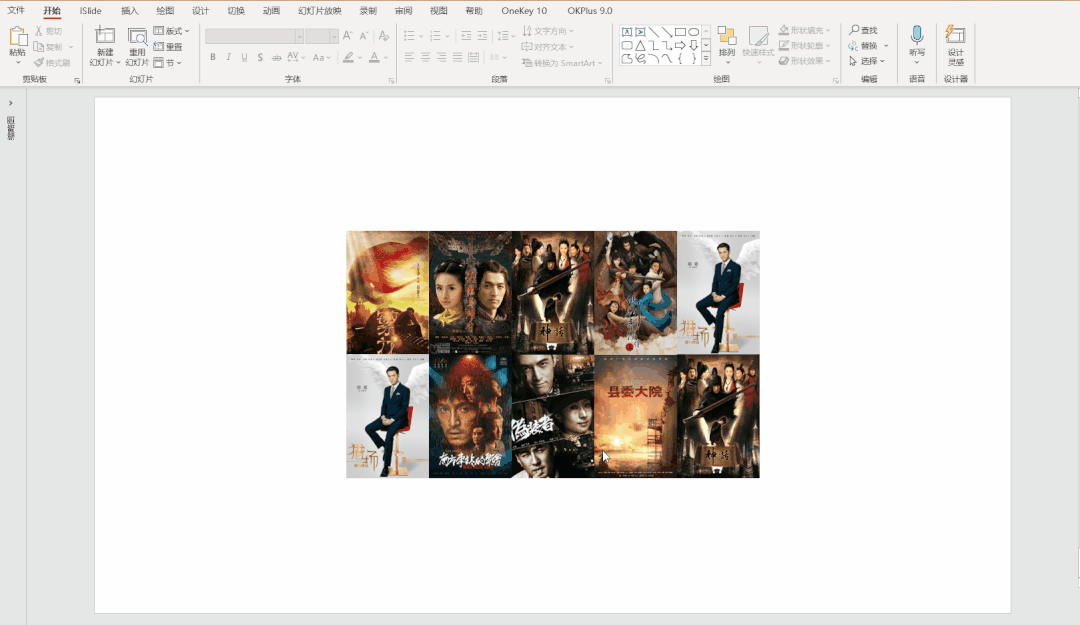1080x625 pixels.
Task: Justify text in paragraph group
Action: 457,57
